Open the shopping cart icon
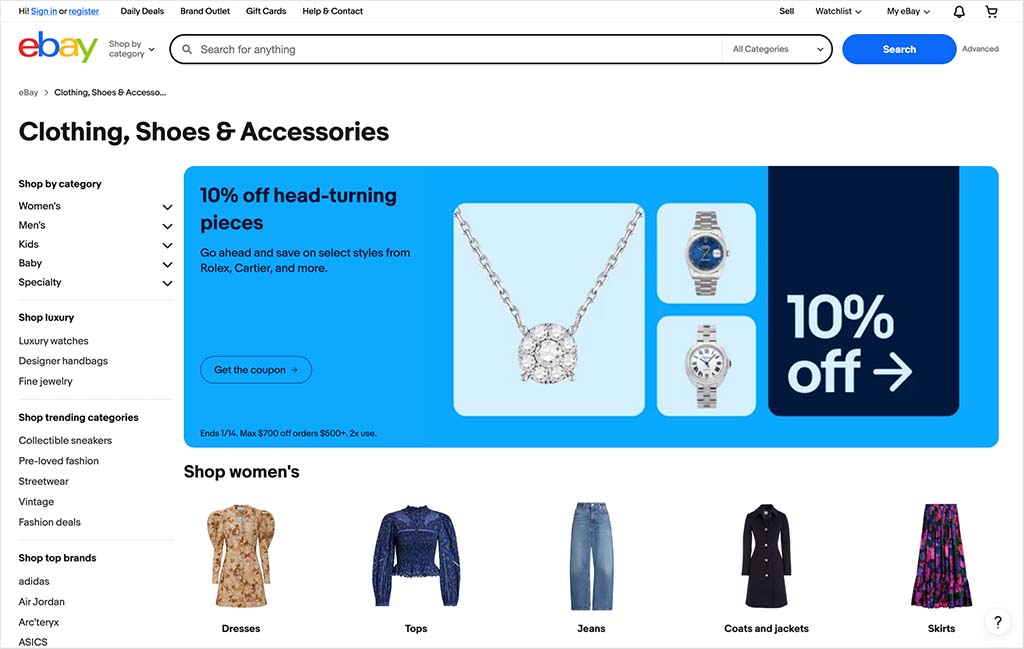The width and height of the screenshot is (1024, 649). pyautogui.click(x=991, y=12)
